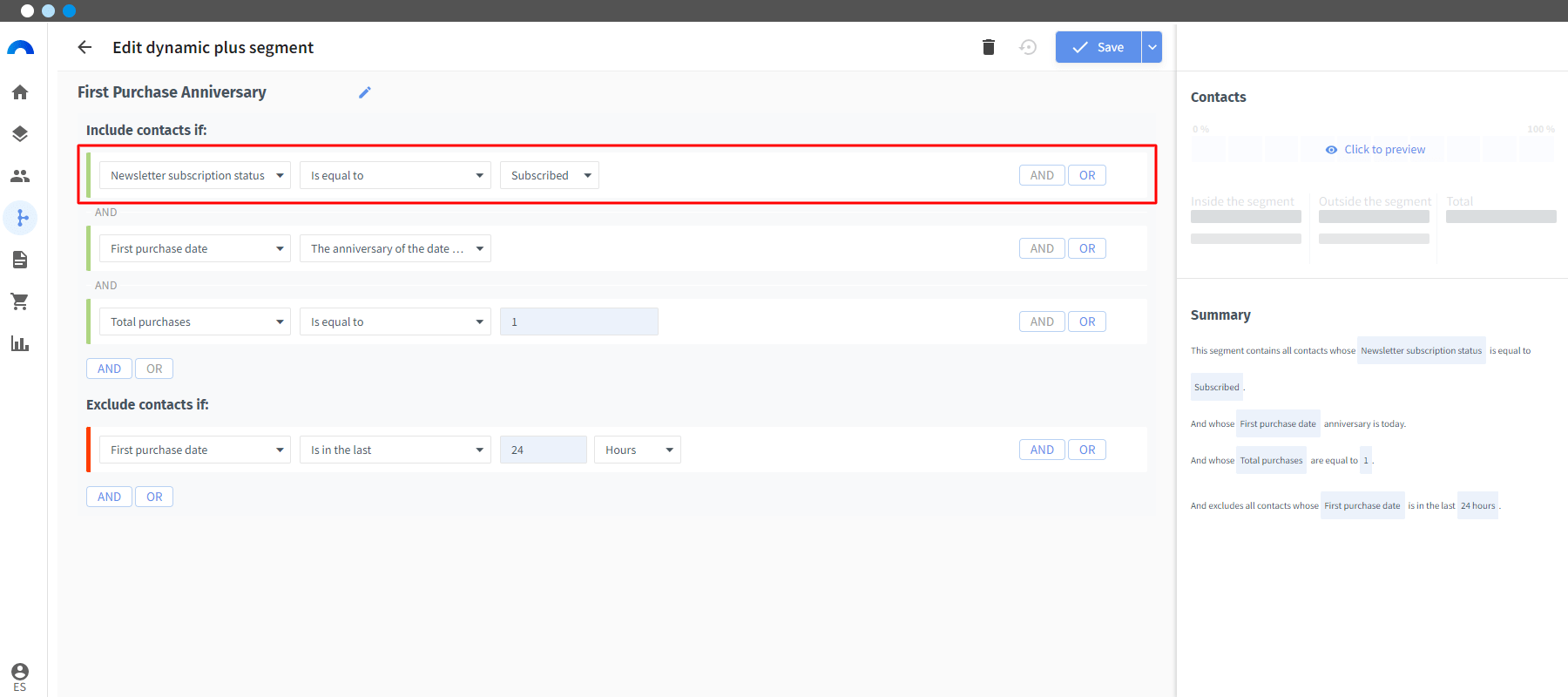Open the Home sidebar icon
Screen dimensions: 1568x697
point(20,92)
